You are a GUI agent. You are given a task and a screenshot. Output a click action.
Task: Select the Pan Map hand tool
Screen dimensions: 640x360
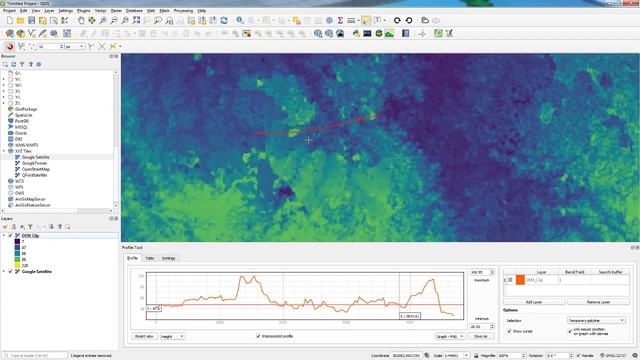click(x=81, y=20)
